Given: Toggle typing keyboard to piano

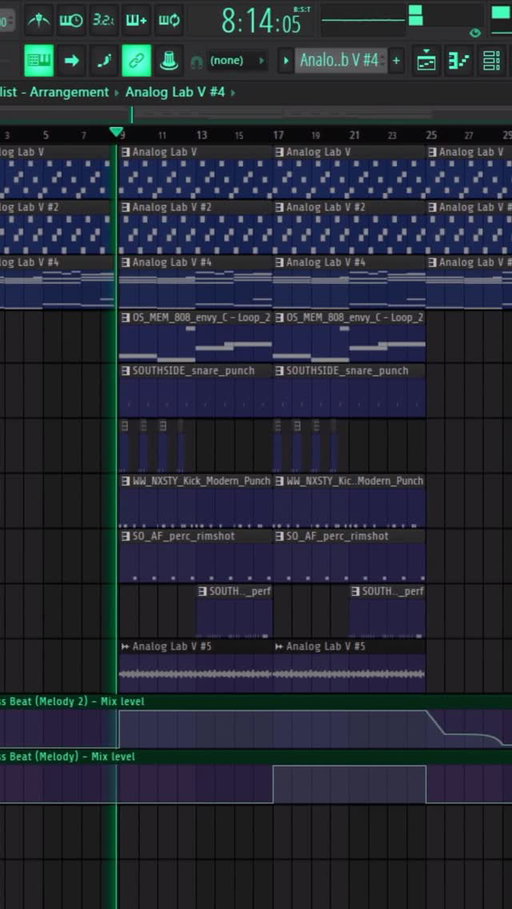Looking at the screenshot, I should [39, 60].
